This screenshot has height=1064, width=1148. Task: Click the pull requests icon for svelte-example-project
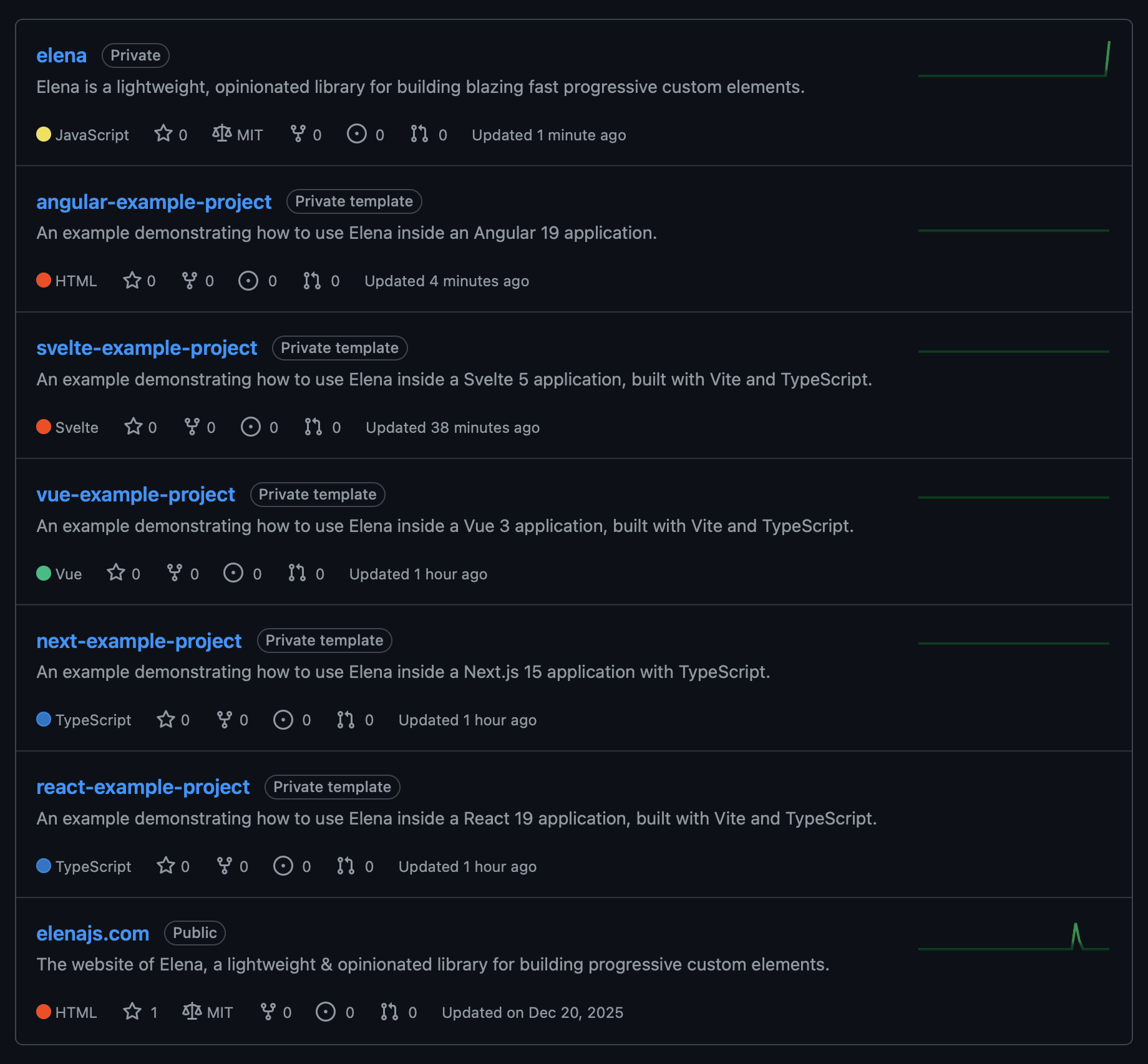click(x=313, y=427)
